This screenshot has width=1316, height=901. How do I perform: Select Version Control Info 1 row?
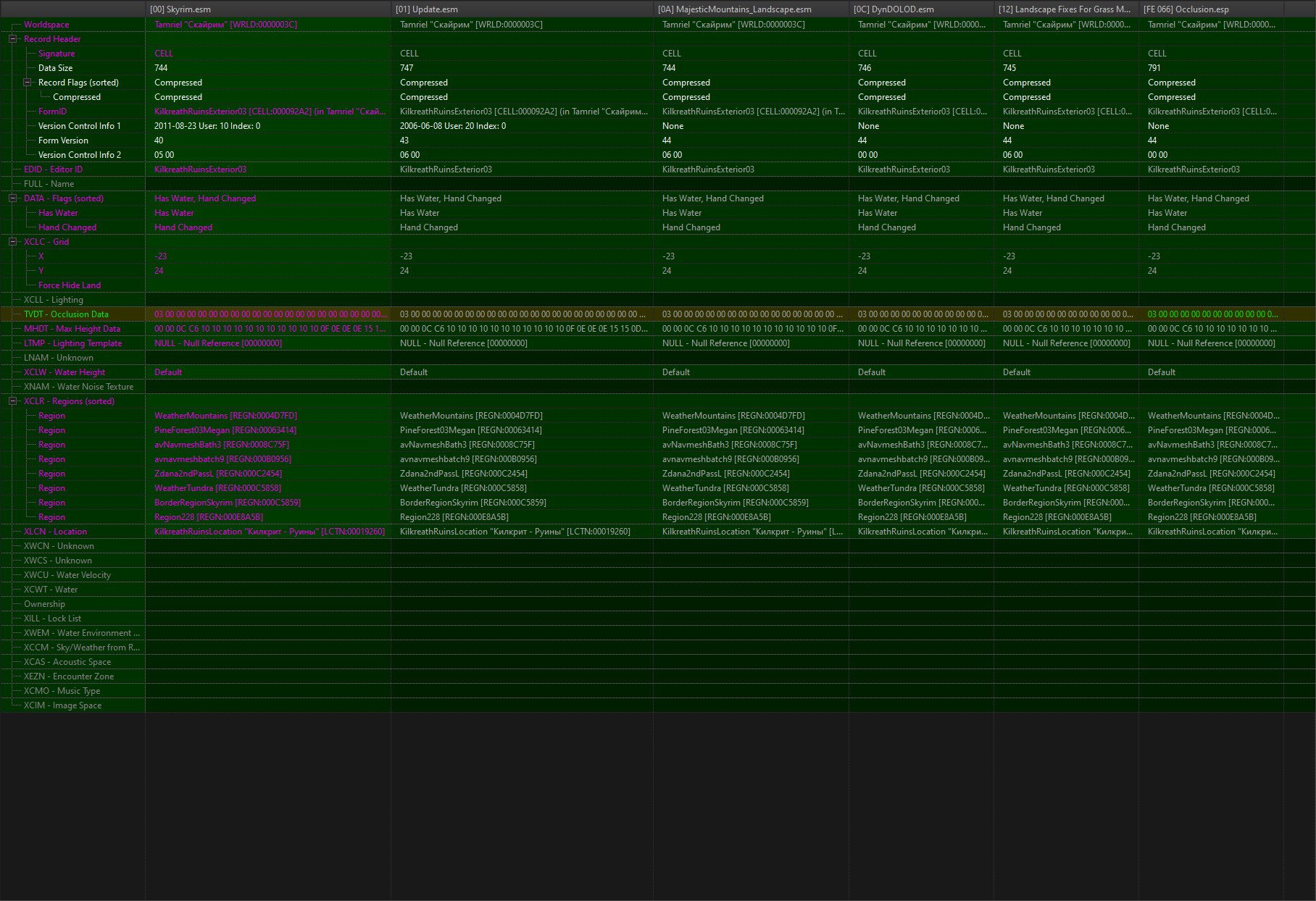[80, 126]
